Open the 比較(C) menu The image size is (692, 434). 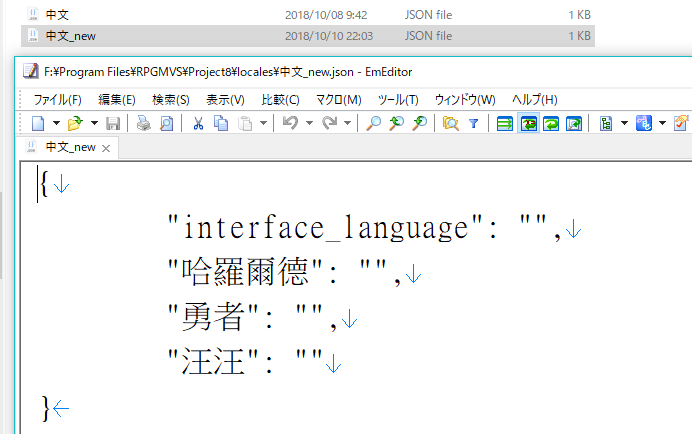coord(280,100)
